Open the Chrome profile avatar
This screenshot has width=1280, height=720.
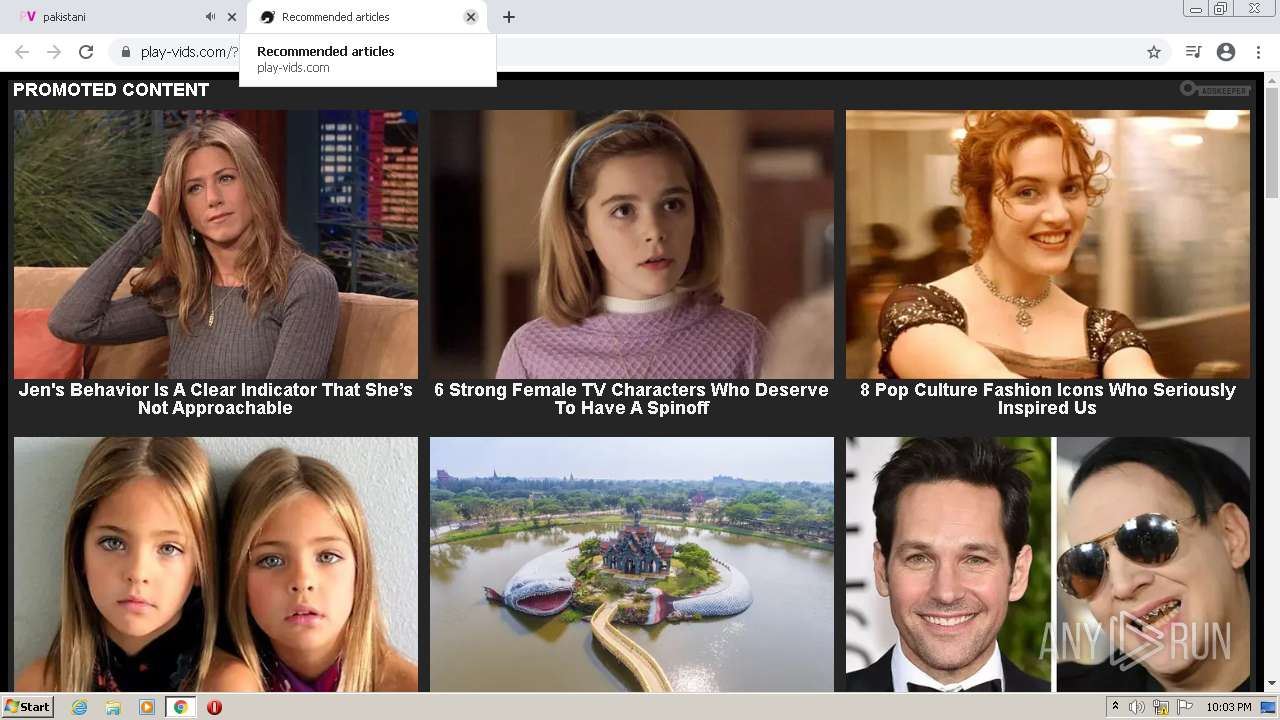click(x=1226, y=52)
